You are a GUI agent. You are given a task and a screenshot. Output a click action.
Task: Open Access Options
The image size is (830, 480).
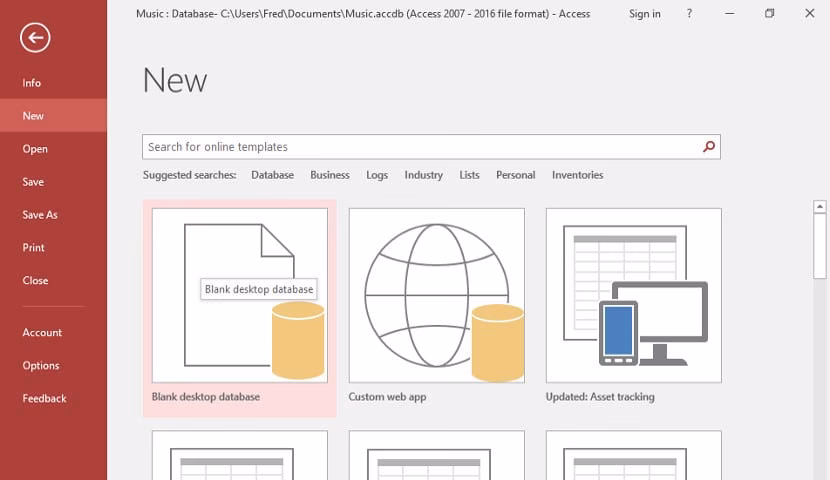[53, 365]
